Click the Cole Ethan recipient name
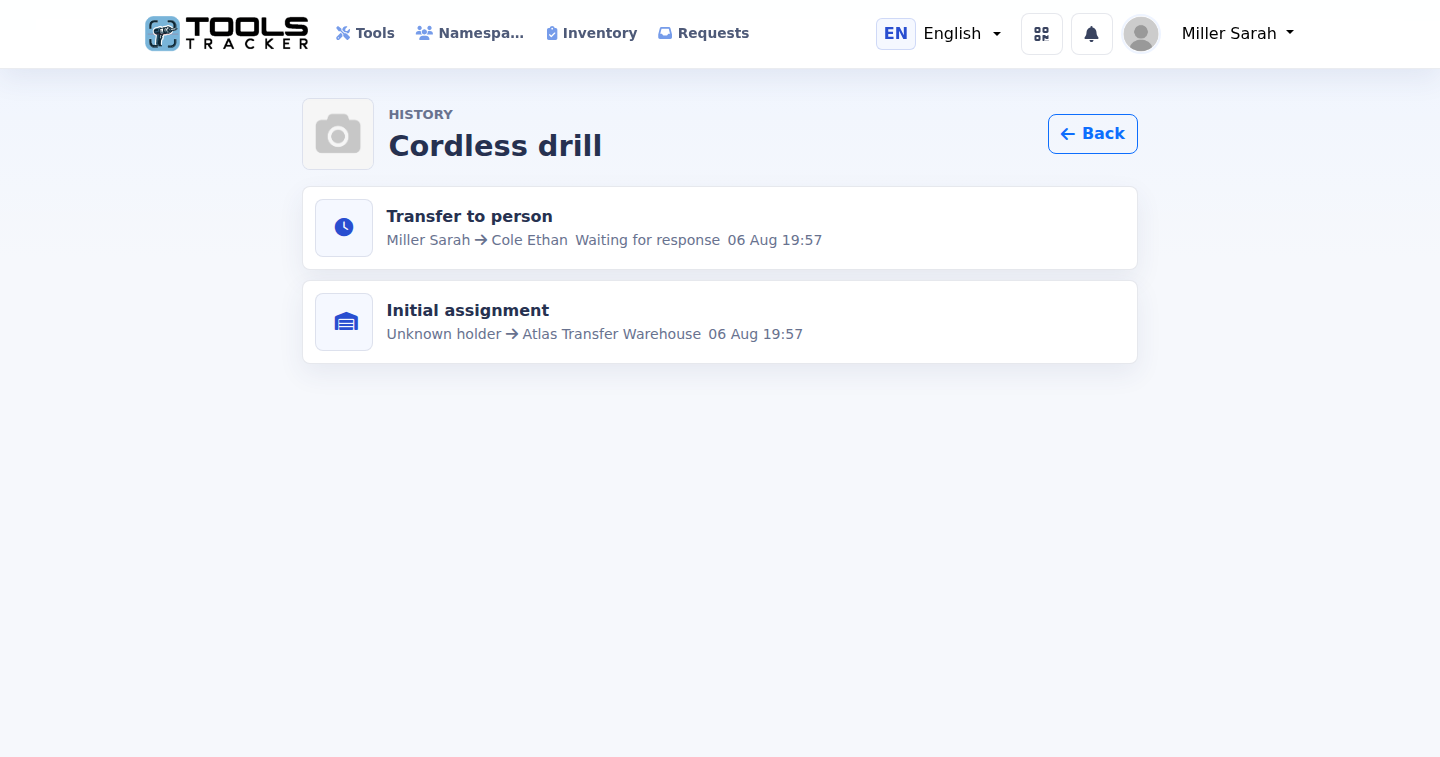1440x757 pixels. 530,240
